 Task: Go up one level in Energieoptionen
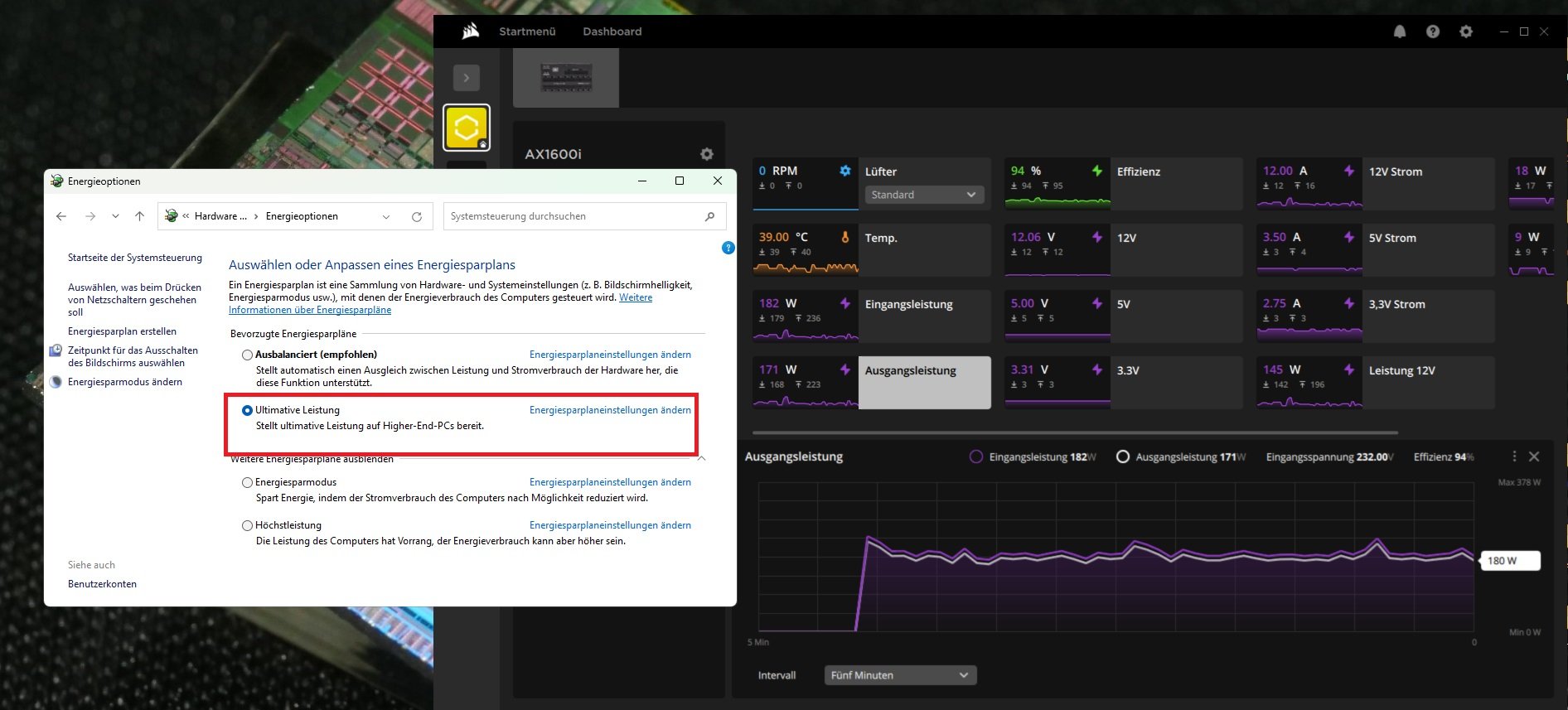[139, 216]
